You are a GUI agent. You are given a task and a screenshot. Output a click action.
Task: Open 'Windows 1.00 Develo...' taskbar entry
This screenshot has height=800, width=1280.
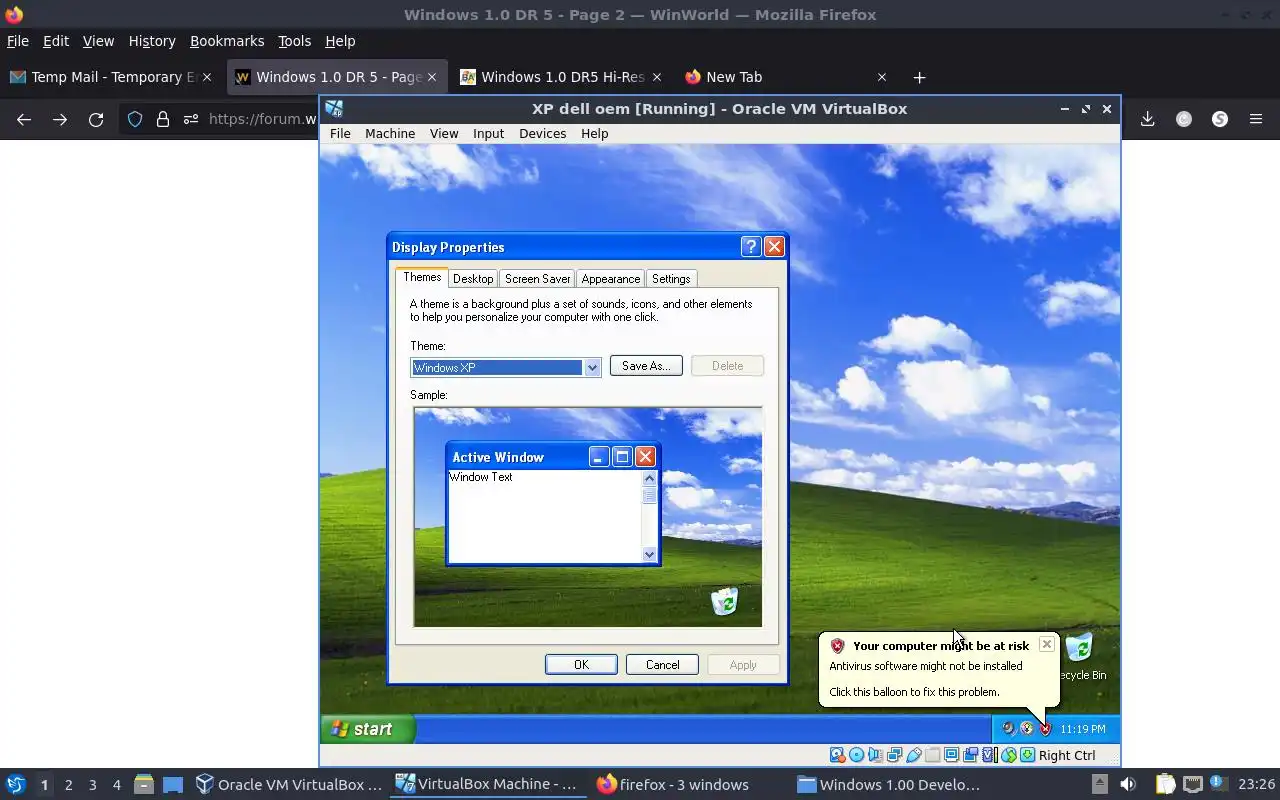pyautogui.click(x=889, y=785)
